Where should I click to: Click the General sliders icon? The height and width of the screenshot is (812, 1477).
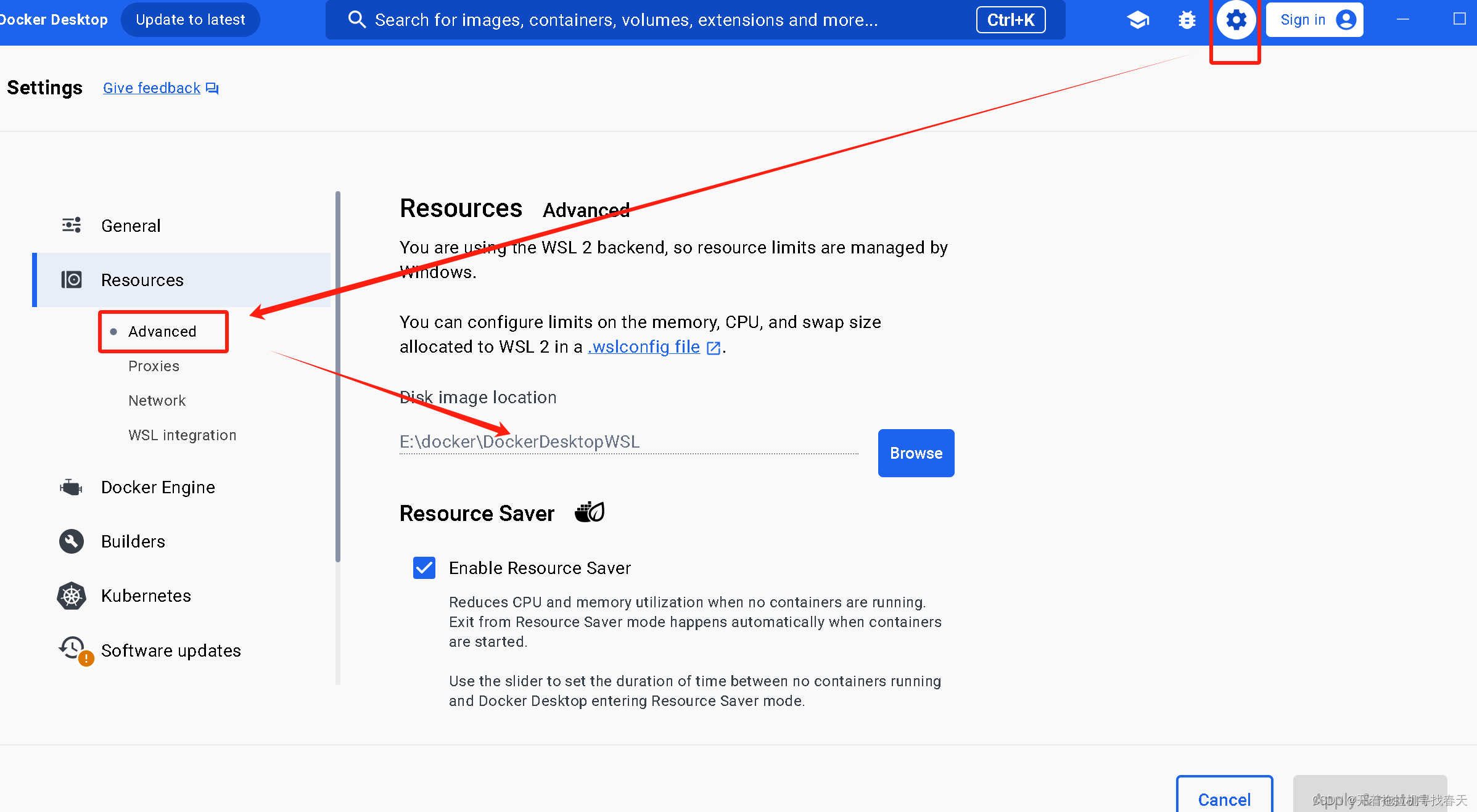click(x=72, y=225)
